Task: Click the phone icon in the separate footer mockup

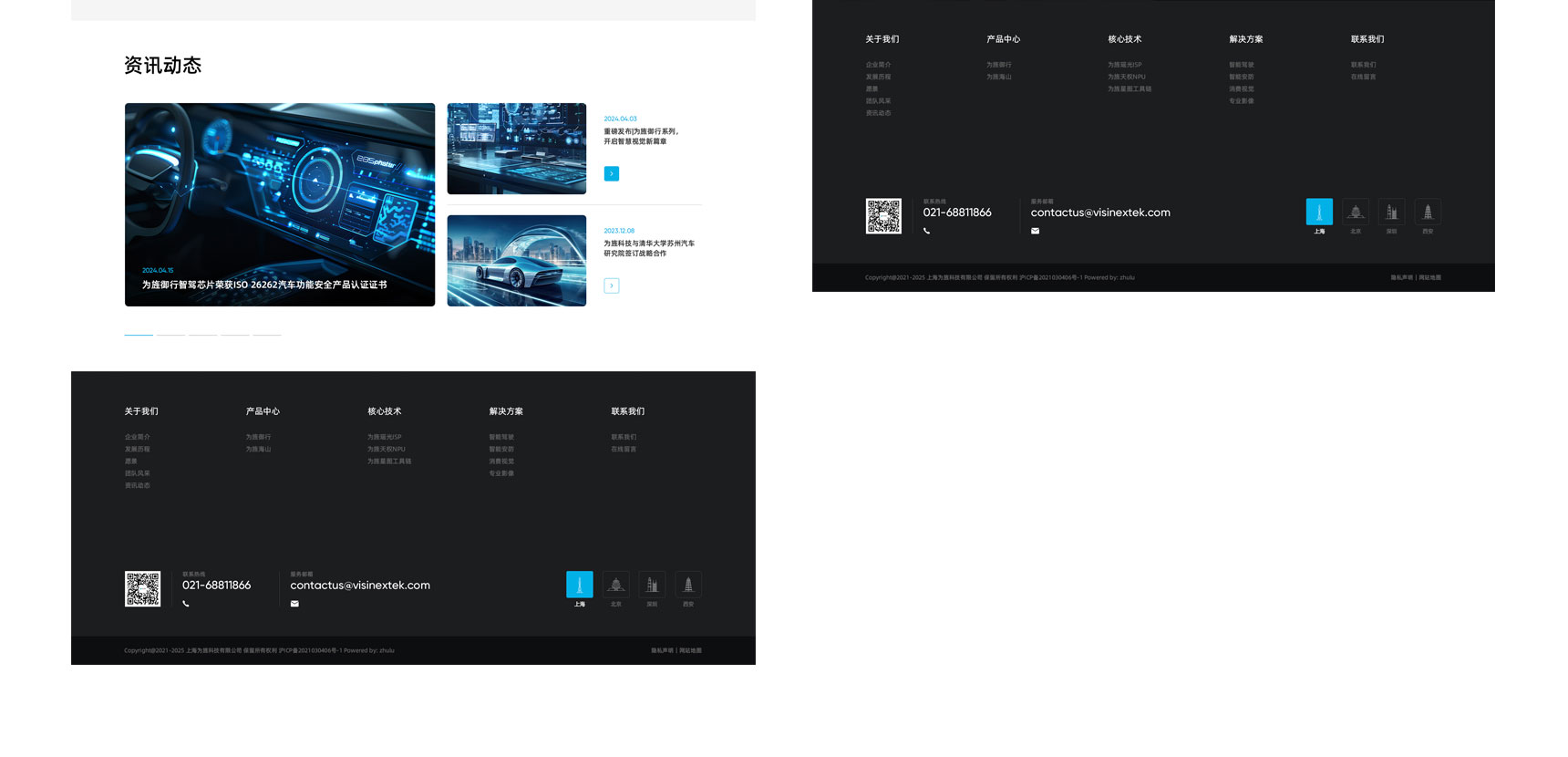Action: point(927,231)
